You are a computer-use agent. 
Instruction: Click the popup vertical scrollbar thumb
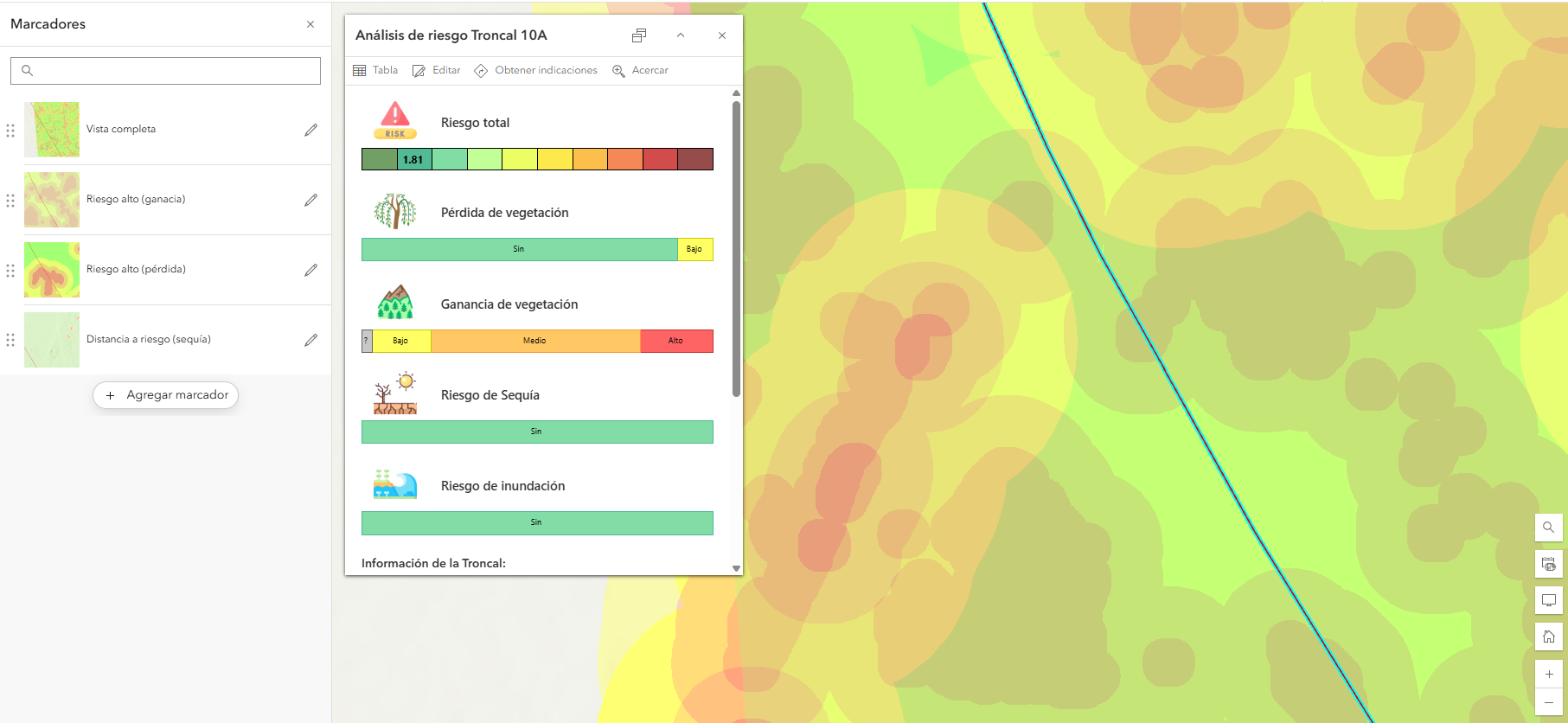pyautogui.click(x=736, y=249)
